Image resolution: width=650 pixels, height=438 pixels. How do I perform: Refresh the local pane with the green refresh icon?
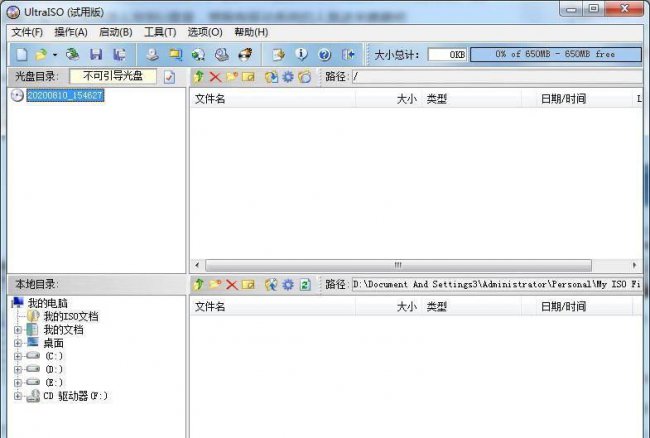(305, 284)
